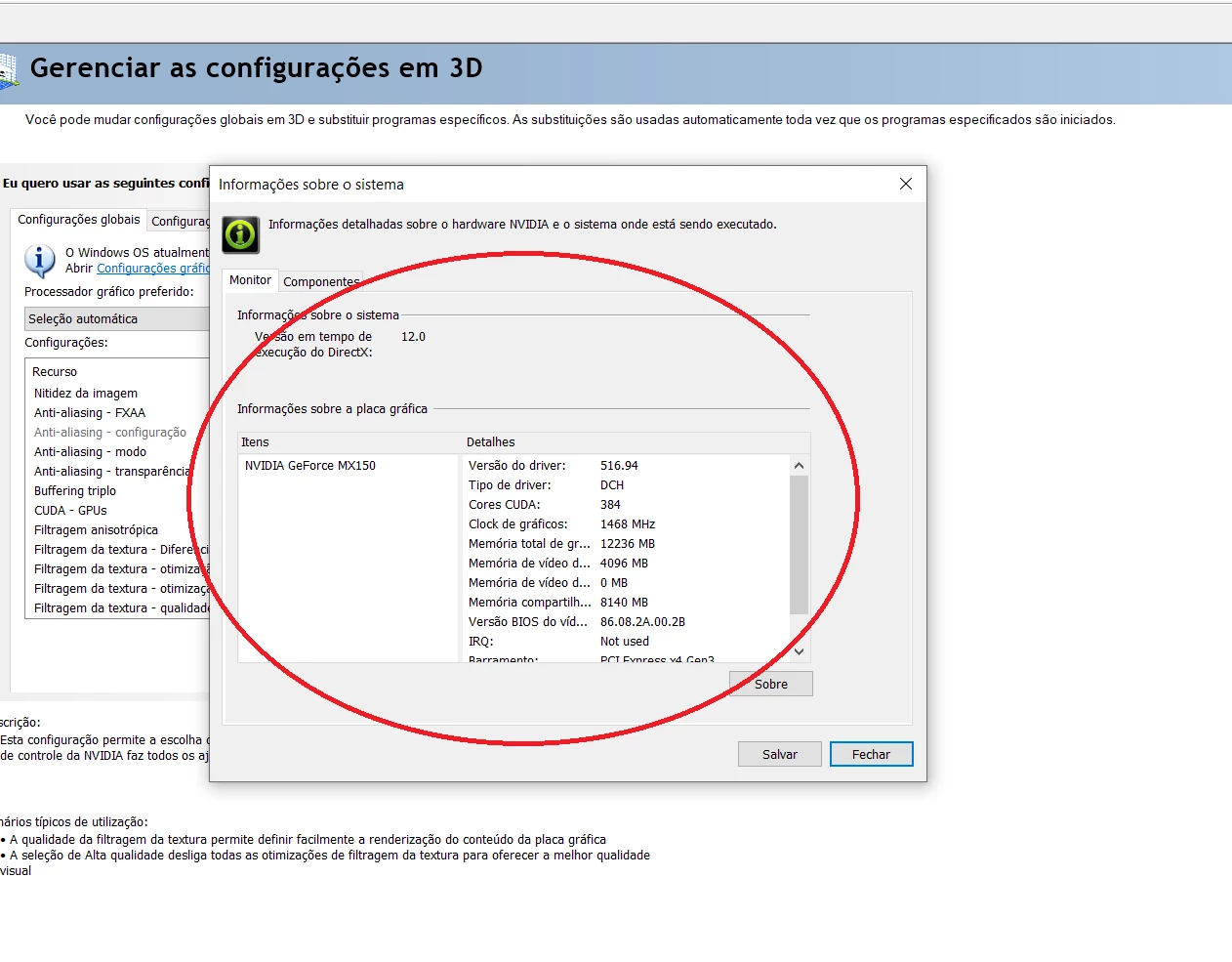Click the details list scroll up arrow
The width and height of the screenshot is (1232, 962).
pyautogui.click(x=799, y=466)
